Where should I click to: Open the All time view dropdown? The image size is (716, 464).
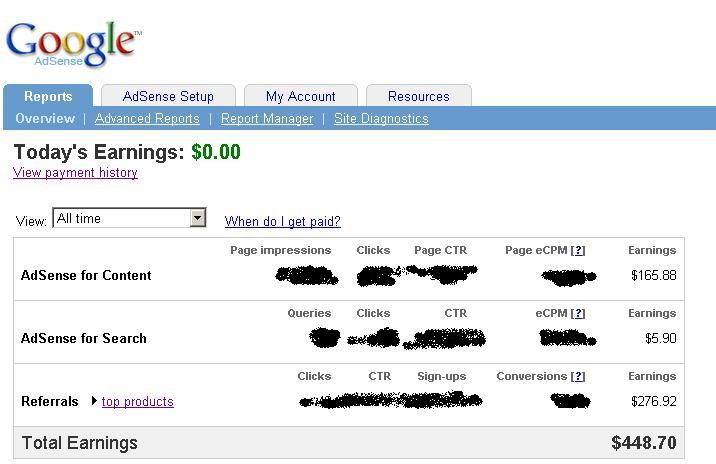[129, 218]
